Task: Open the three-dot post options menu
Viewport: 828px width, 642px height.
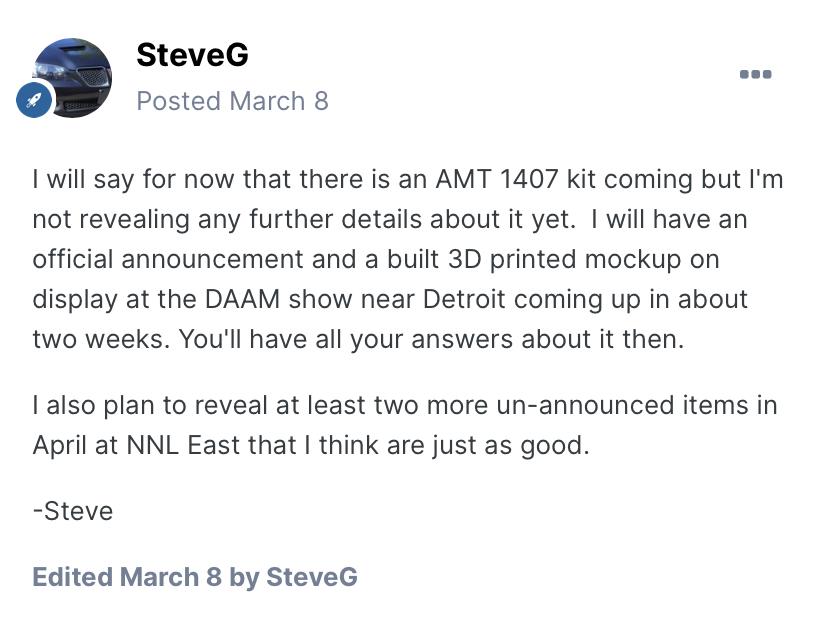Action: (x=755, y=74)
